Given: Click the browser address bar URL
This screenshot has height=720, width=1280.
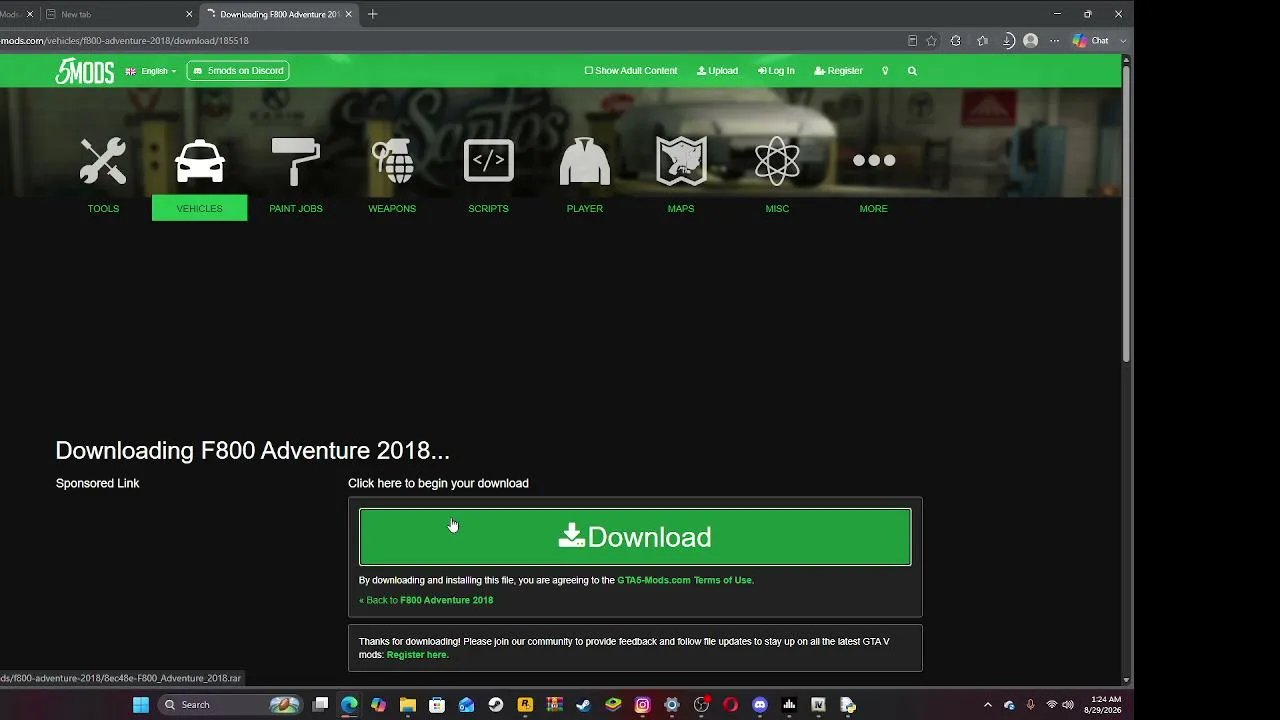Looking at the screenshot, I should click(125, 41).
